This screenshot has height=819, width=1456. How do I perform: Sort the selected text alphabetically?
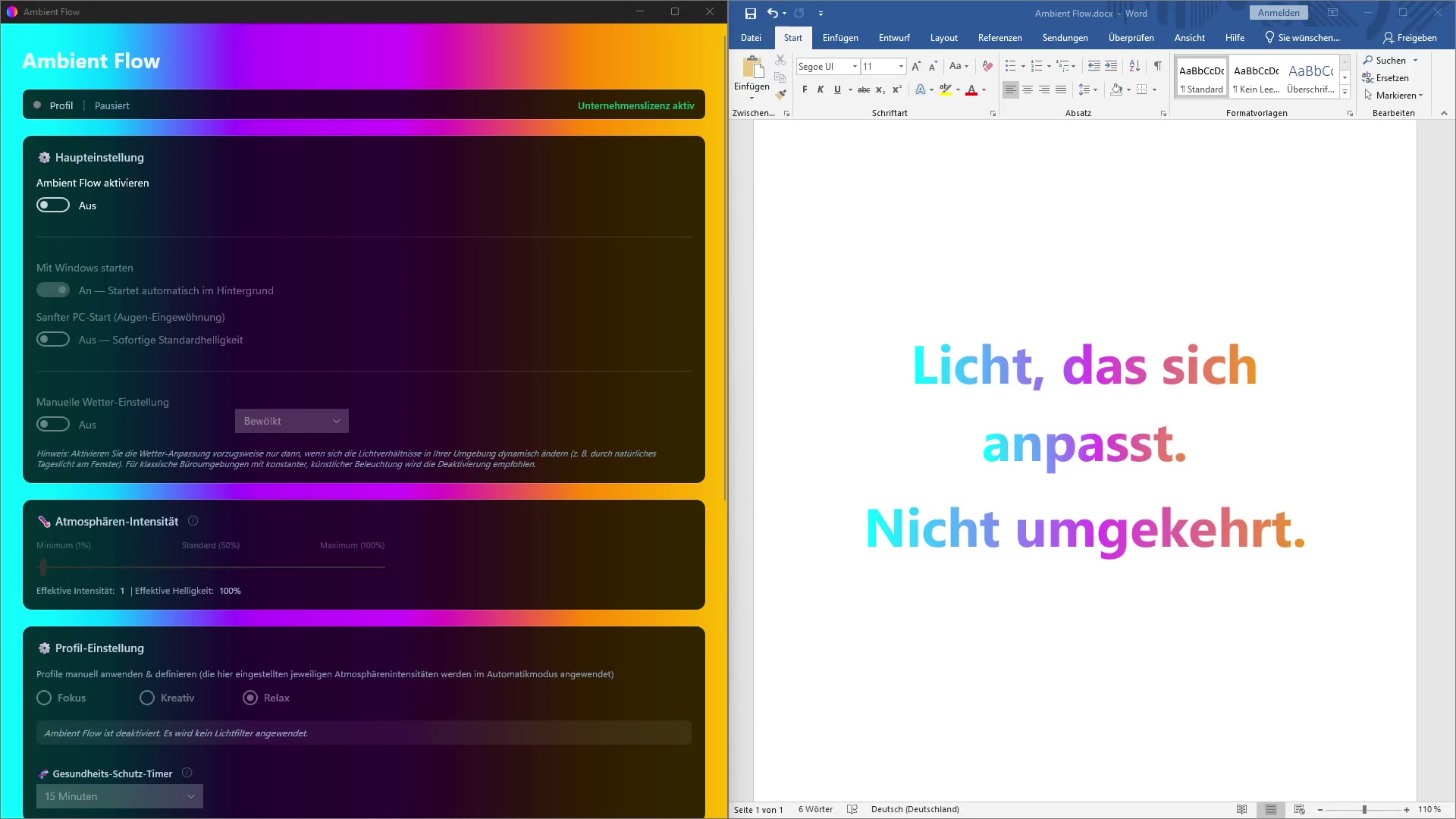(x=1134, y=66)
